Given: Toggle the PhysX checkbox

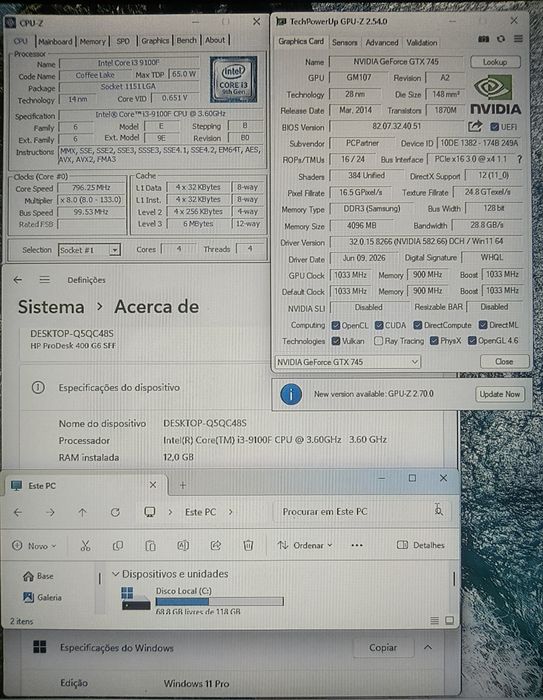Looking at the screenshot, I should click(x=434, y=341).
